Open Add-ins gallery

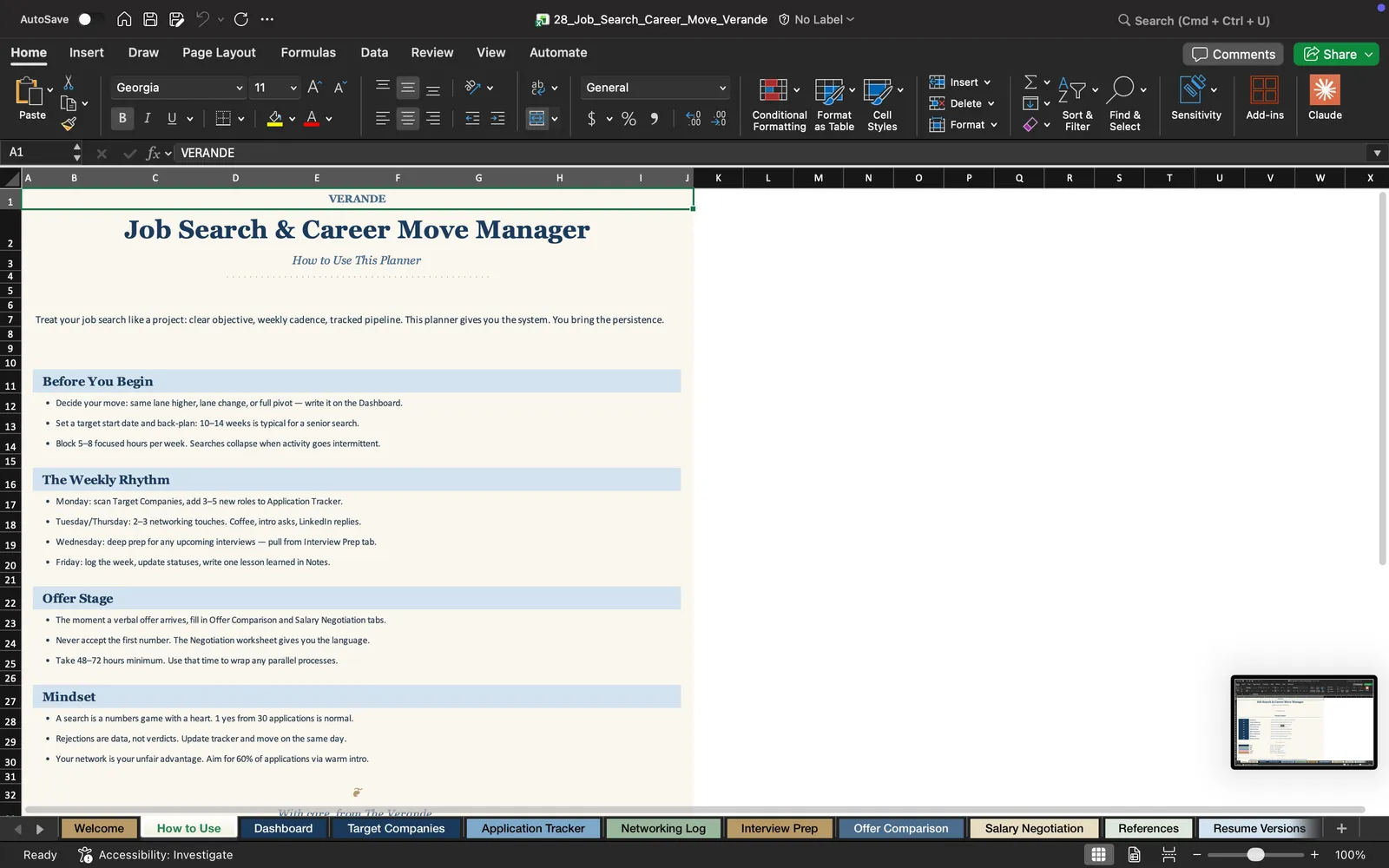[1265, 98]
